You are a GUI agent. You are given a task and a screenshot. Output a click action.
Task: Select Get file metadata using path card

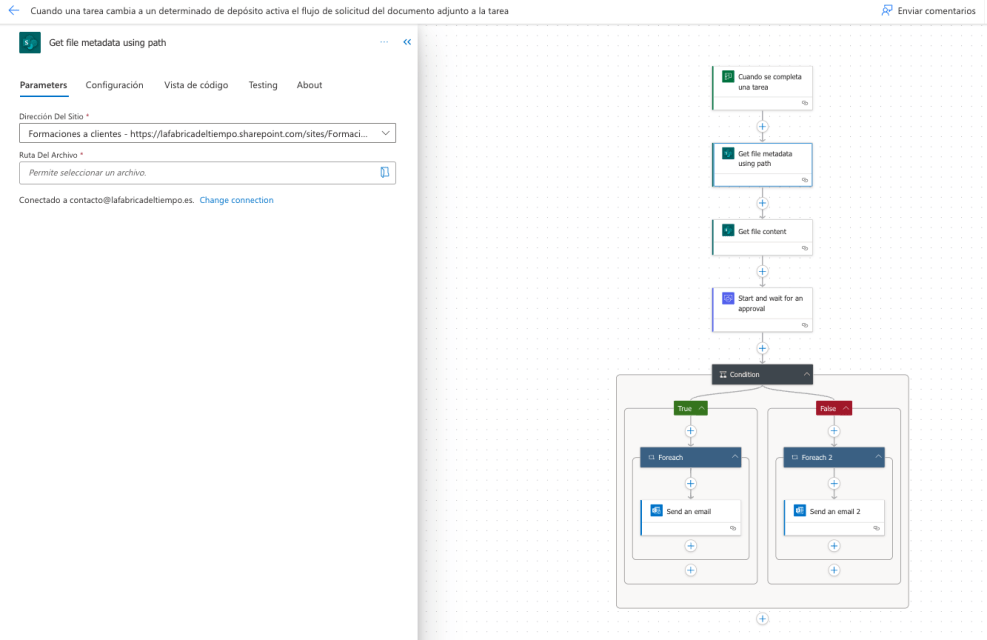click(x=762, y=165)
